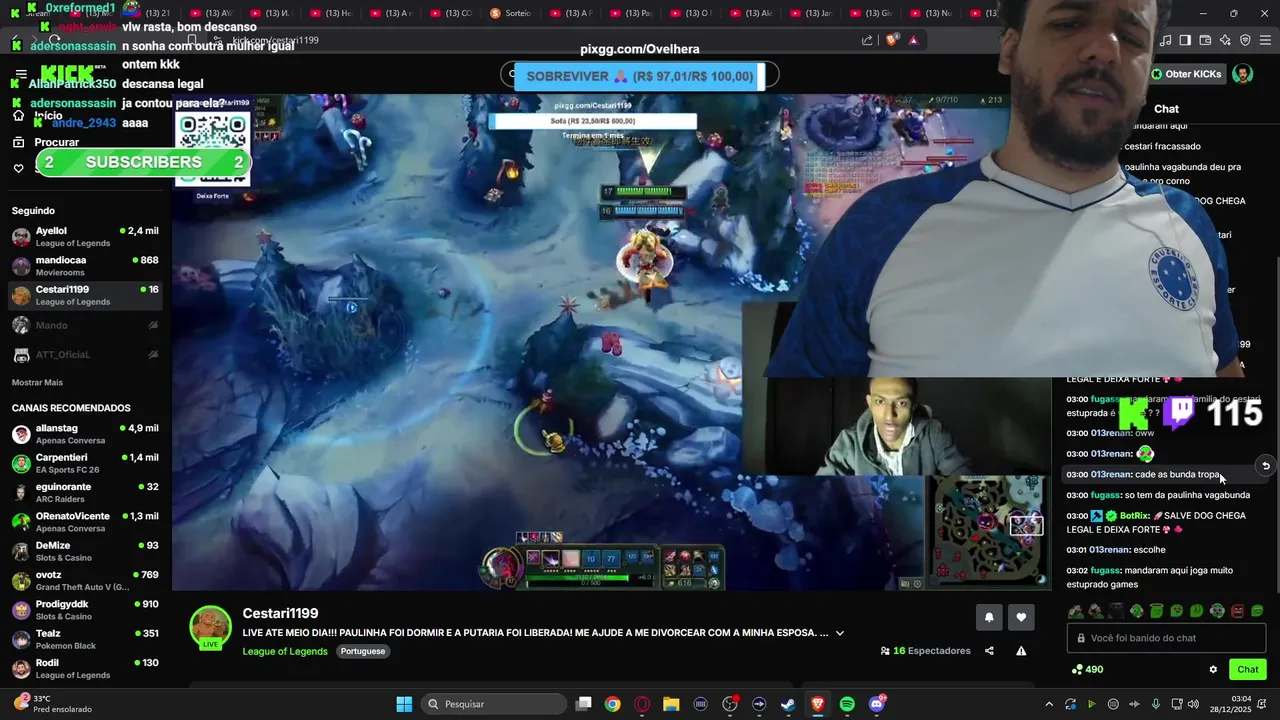Show hidden system tray icons chevron
The width and height of the screenshot is (1280, 720).
coord(1049,704)
